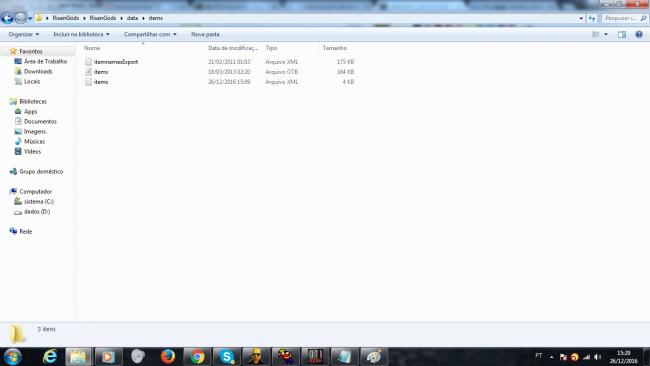The image size is (650, 366).
Task: Select the sistema (C:) drive
Action: (39, 201)
